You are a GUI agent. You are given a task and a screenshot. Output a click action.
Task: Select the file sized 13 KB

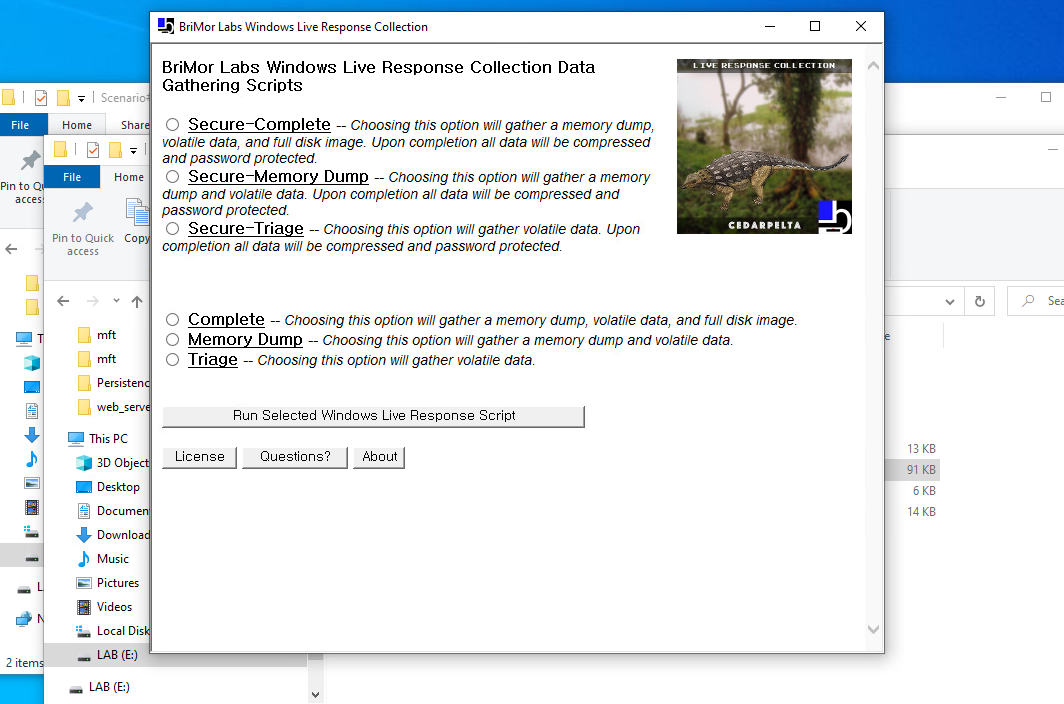(921, 449)
